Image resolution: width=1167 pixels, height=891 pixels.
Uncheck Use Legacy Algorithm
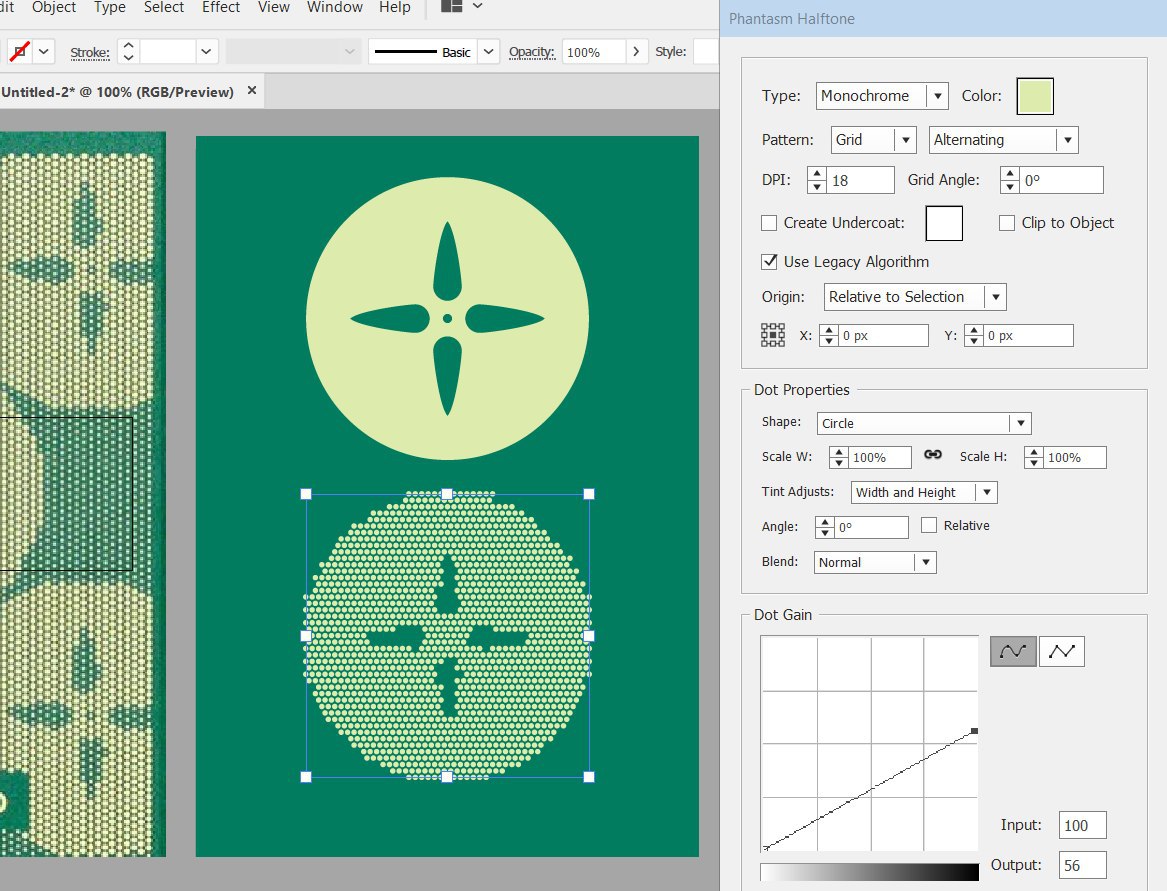point(769,261)
